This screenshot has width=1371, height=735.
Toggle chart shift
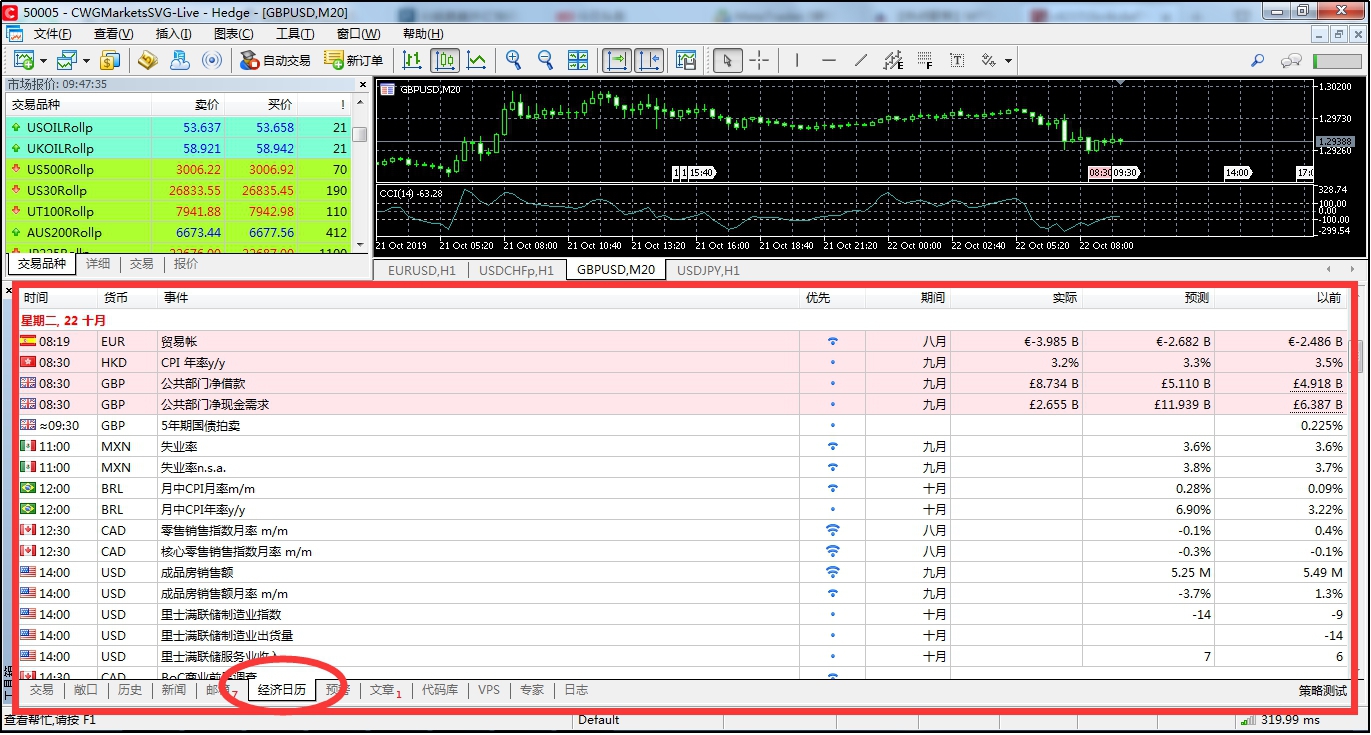[649, 61]
